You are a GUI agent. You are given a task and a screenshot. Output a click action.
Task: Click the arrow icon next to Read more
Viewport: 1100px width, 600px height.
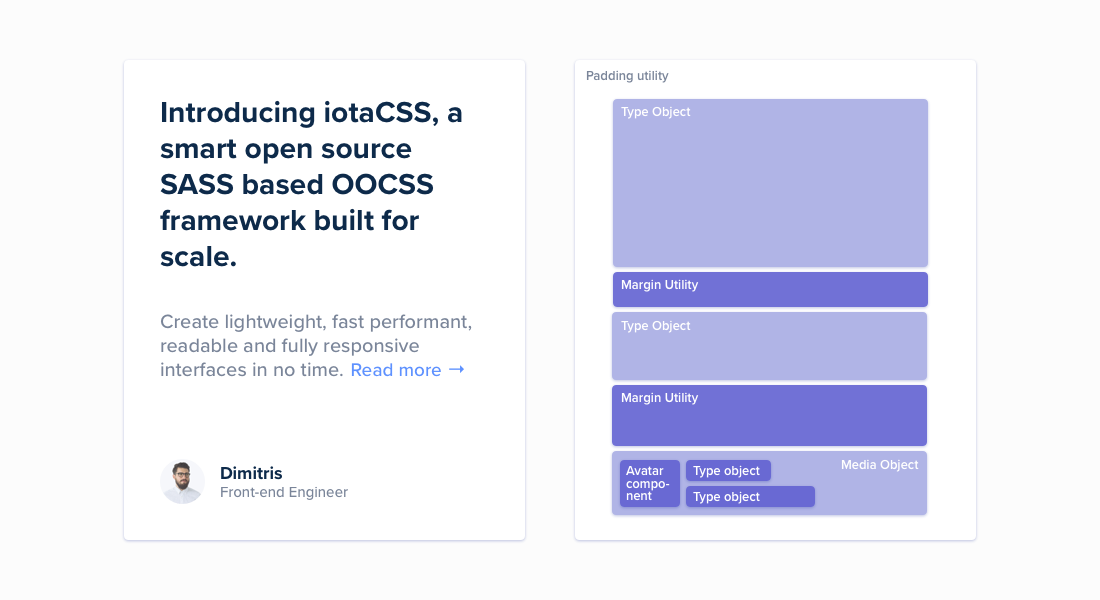458,370
